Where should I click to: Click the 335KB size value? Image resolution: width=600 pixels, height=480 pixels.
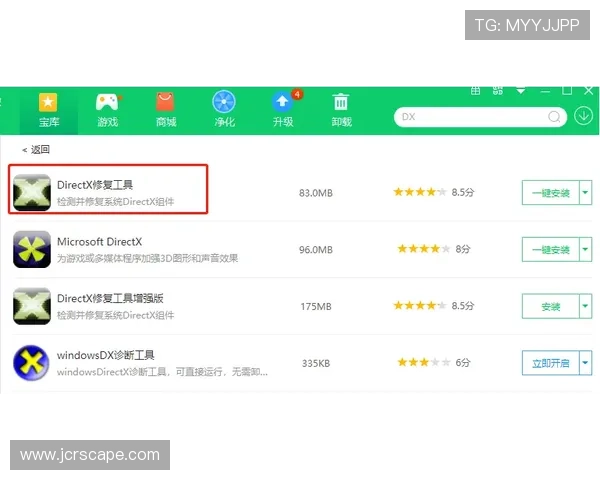pos(316,363)
